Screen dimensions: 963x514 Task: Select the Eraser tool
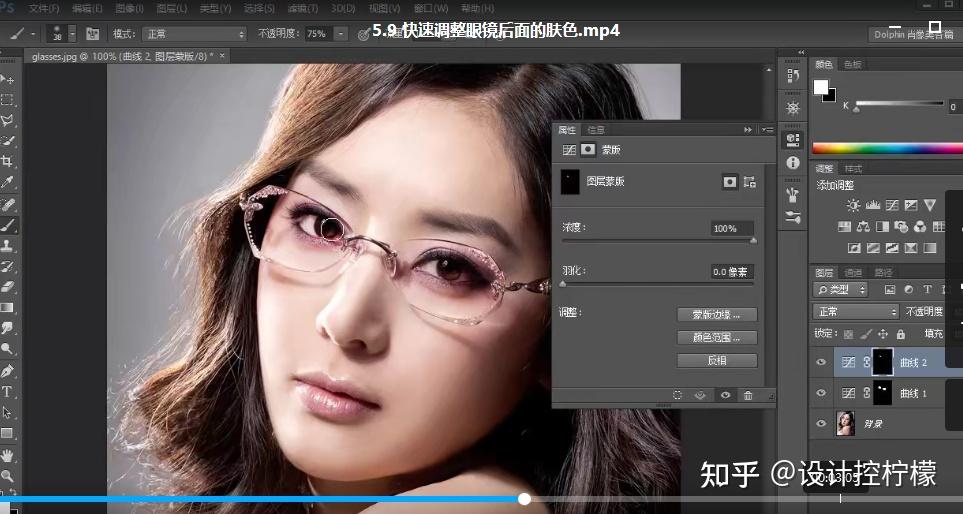point(7,287)
